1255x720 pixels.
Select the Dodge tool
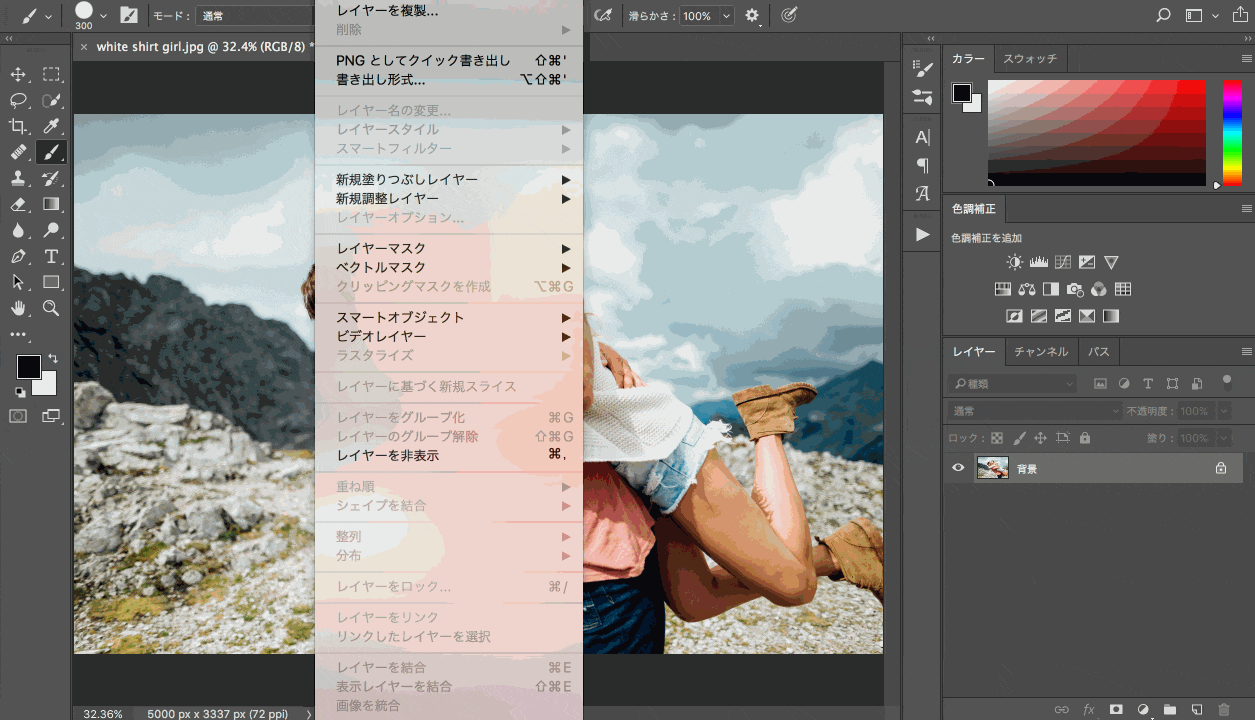click(x=51, y=230)
